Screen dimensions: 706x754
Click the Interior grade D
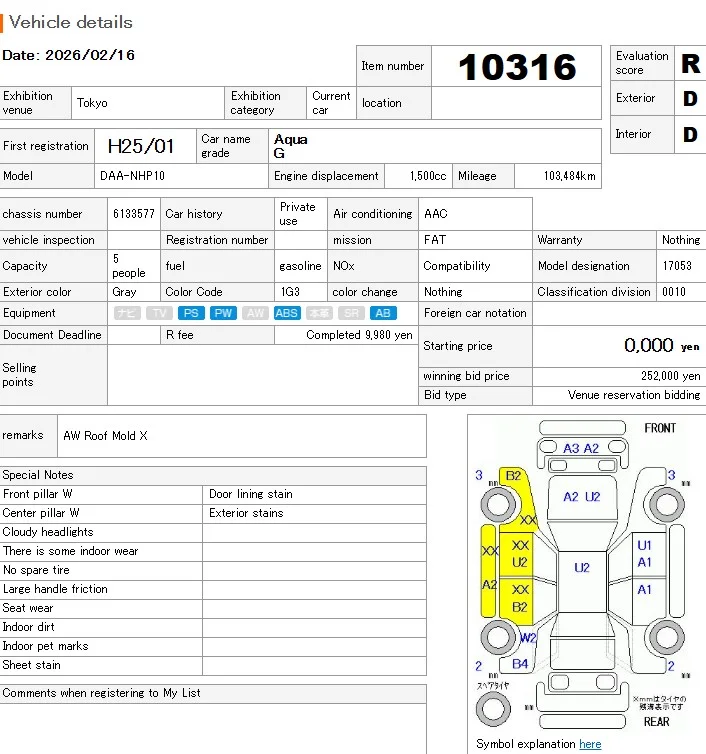(x=691, y=134)
